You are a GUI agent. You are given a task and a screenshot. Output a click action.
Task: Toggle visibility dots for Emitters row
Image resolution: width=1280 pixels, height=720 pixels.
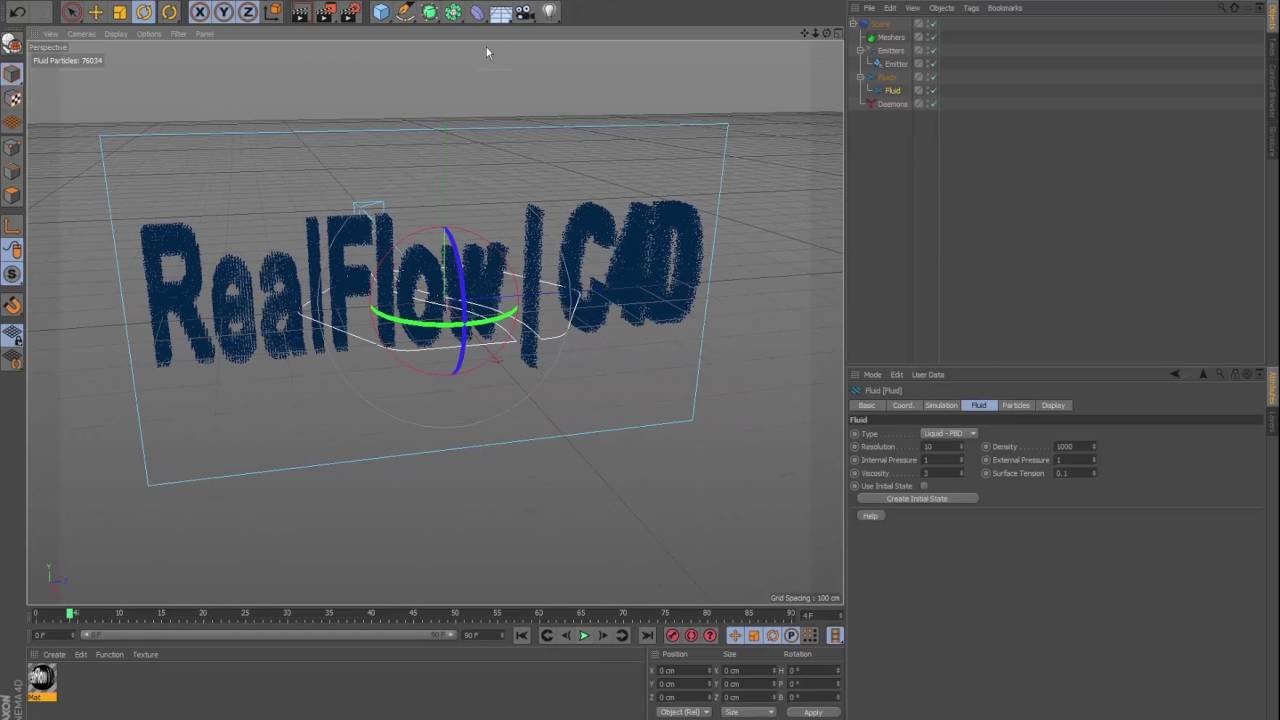pos(926,50)
